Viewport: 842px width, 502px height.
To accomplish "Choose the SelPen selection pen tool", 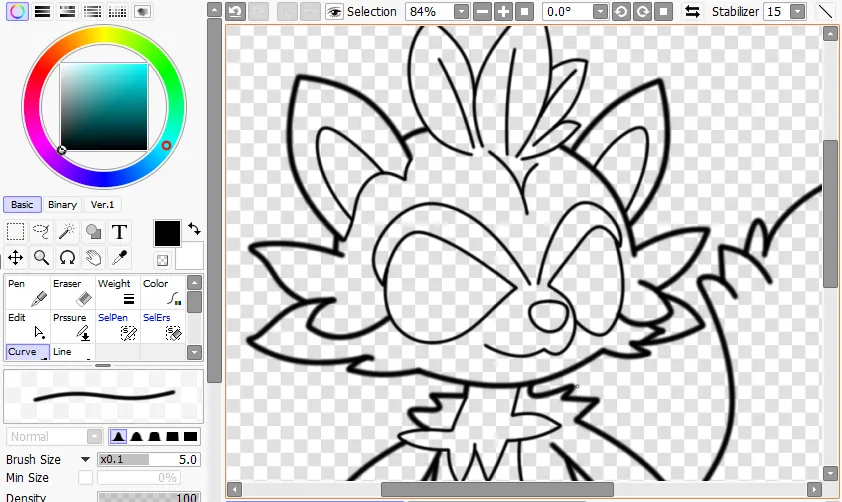I will pos(118,326).
